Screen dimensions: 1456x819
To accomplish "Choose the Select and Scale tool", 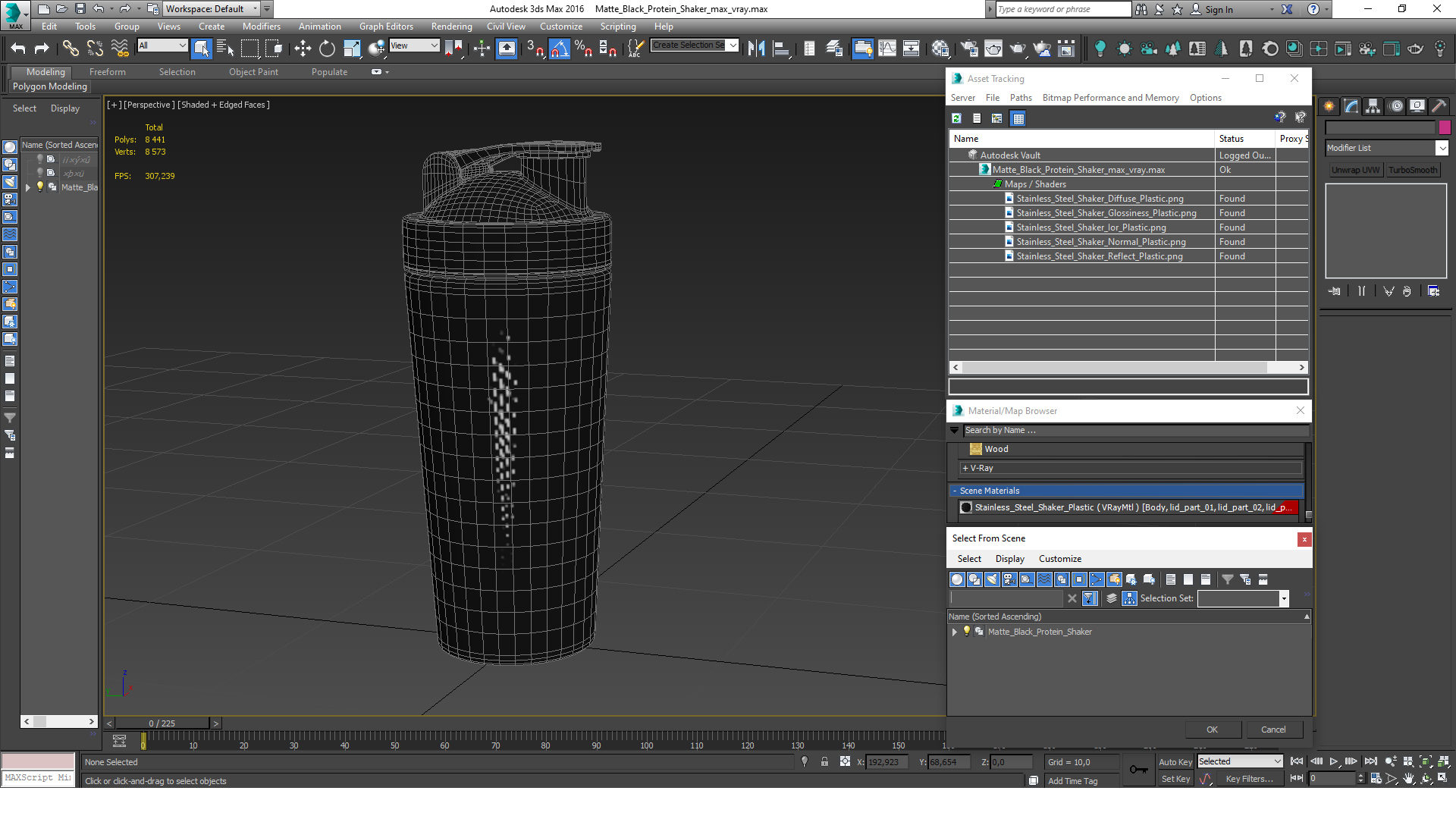I will coord(352,49).
